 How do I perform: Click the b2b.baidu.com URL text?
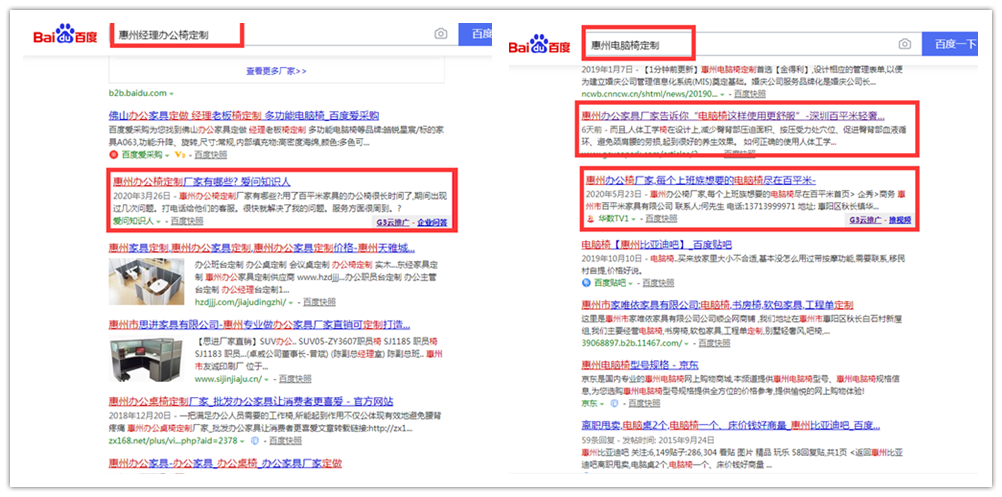[137, 94]
